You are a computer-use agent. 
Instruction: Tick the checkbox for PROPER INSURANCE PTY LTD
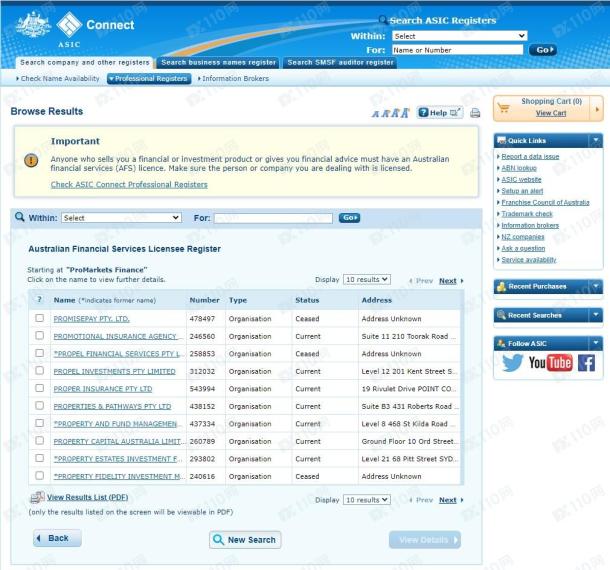(x=39, y=388)
